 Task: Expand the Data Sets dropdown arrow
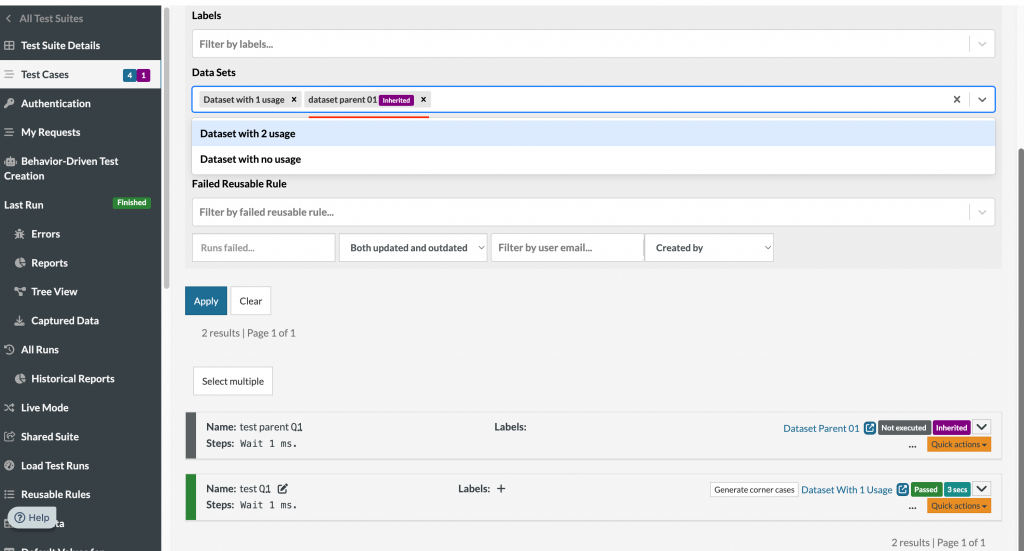[x=982, y=100]
